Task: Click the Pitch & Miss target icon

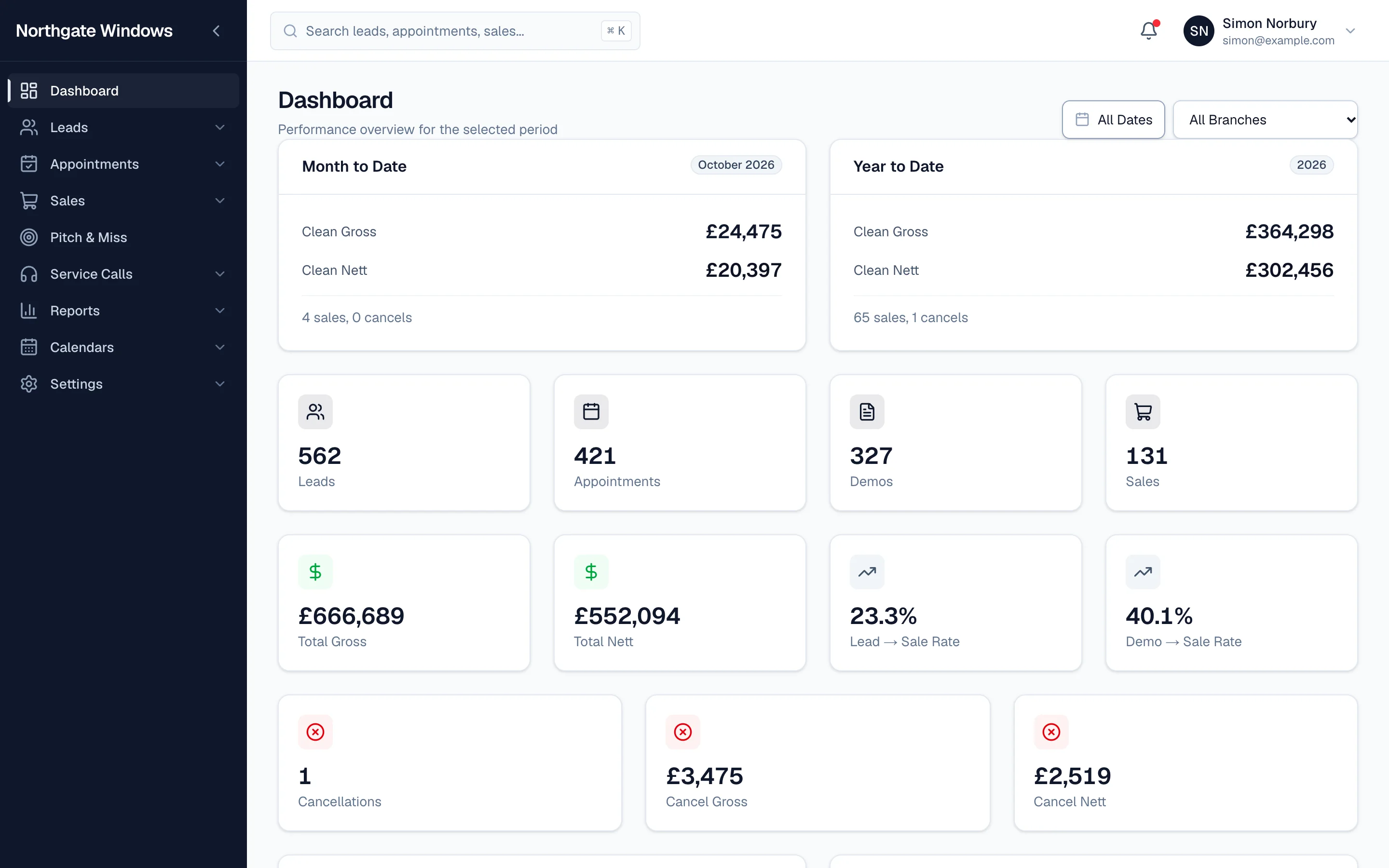Action: [x=29, y=238]
